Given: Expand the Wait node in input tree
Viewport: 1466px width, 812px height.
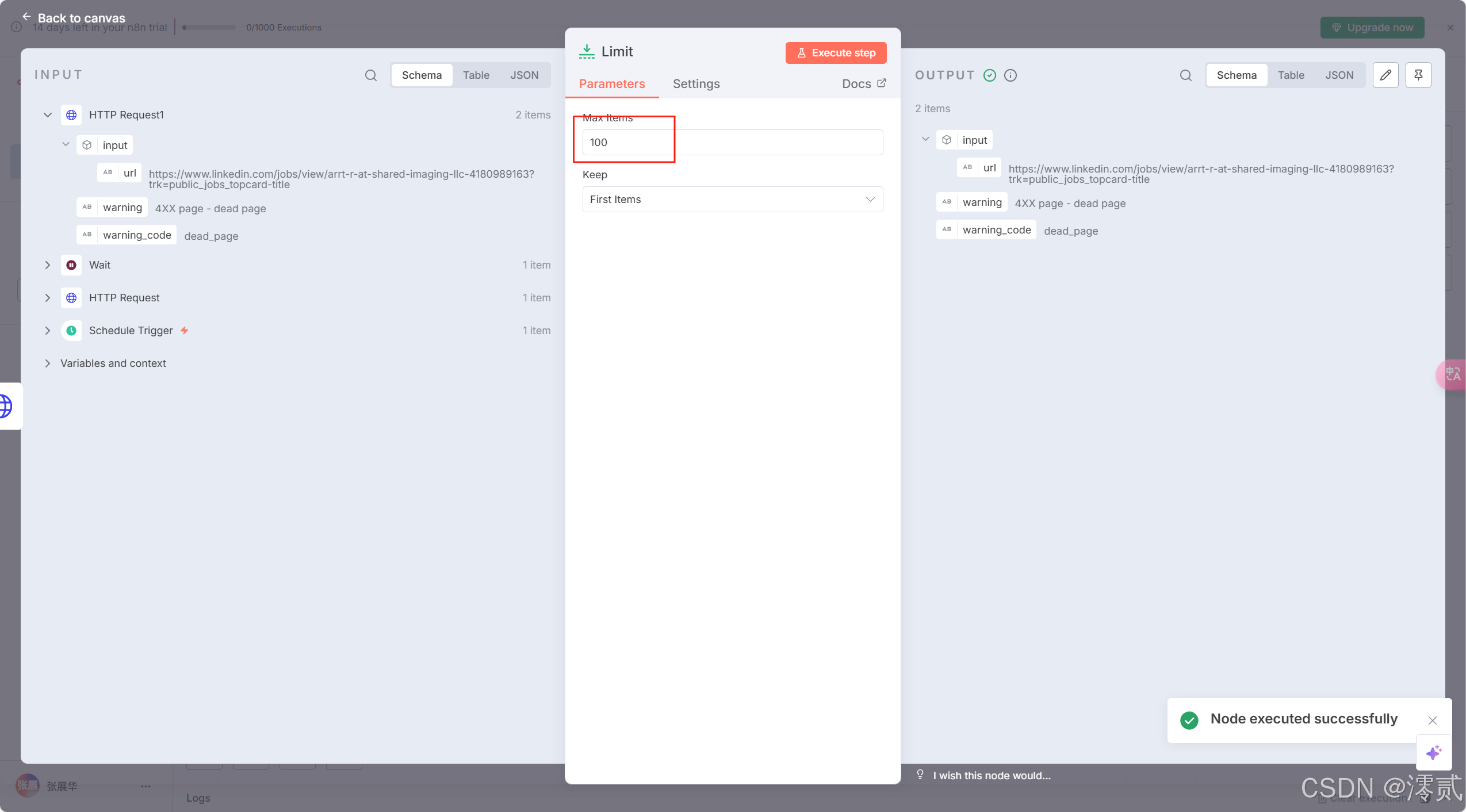Looking at the screenshot, I should coord(48,265).
